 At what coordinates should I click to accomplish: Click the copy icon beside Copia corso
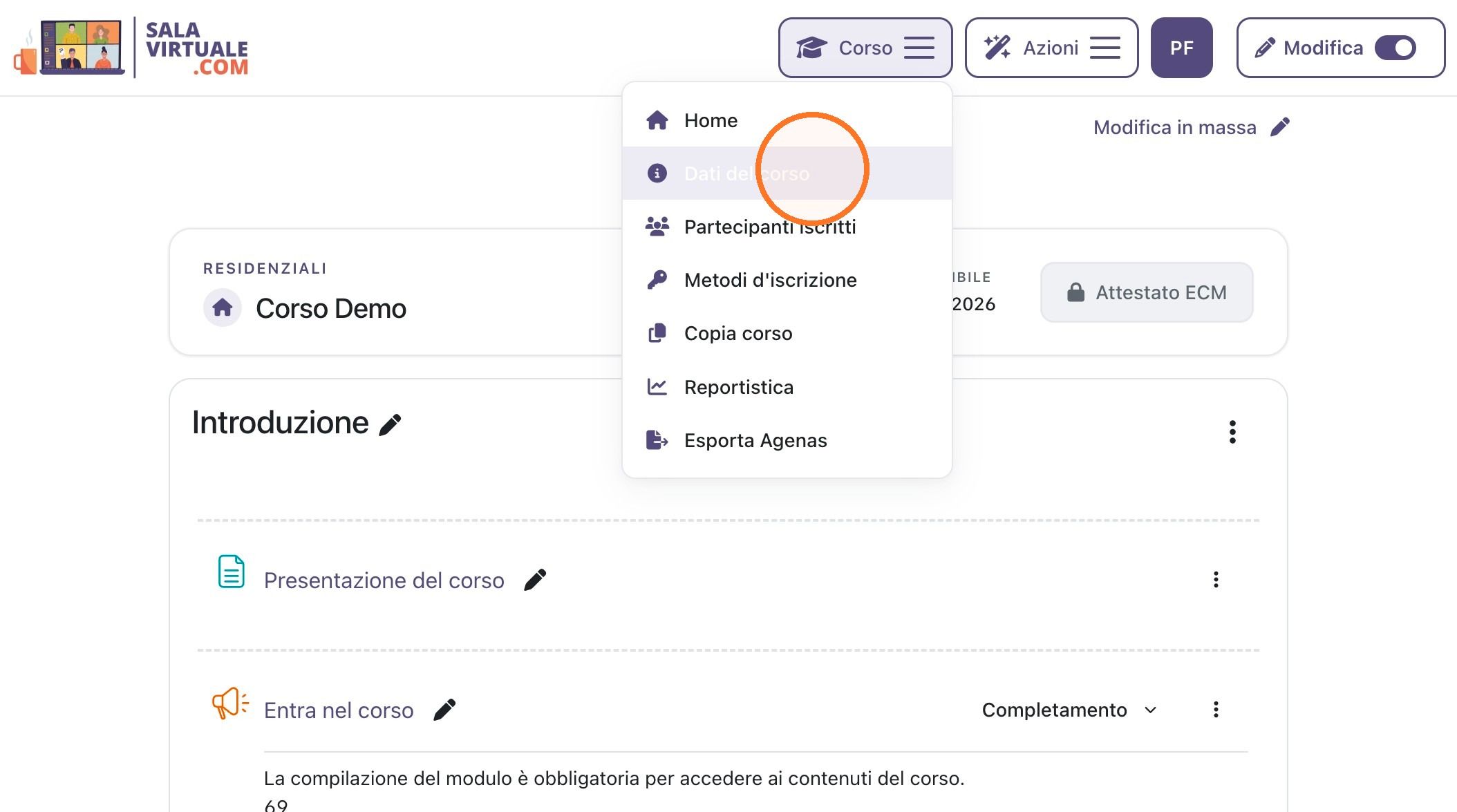click(x=657, y=333)
